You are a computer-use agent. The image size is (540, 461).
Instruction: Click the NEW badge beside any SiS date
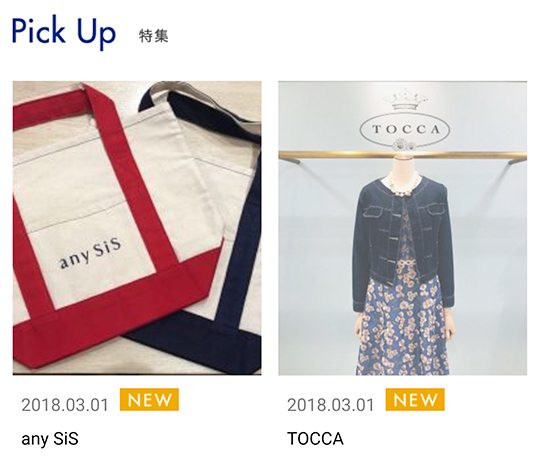coord(149,399)
